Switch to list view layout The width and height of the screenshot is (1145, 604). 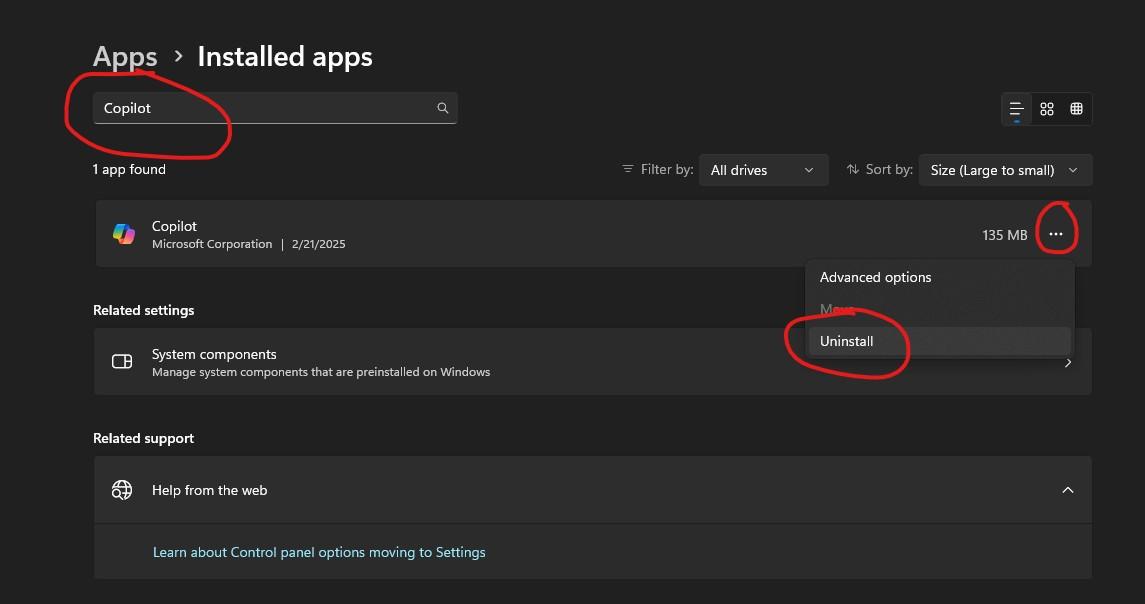1016,109
